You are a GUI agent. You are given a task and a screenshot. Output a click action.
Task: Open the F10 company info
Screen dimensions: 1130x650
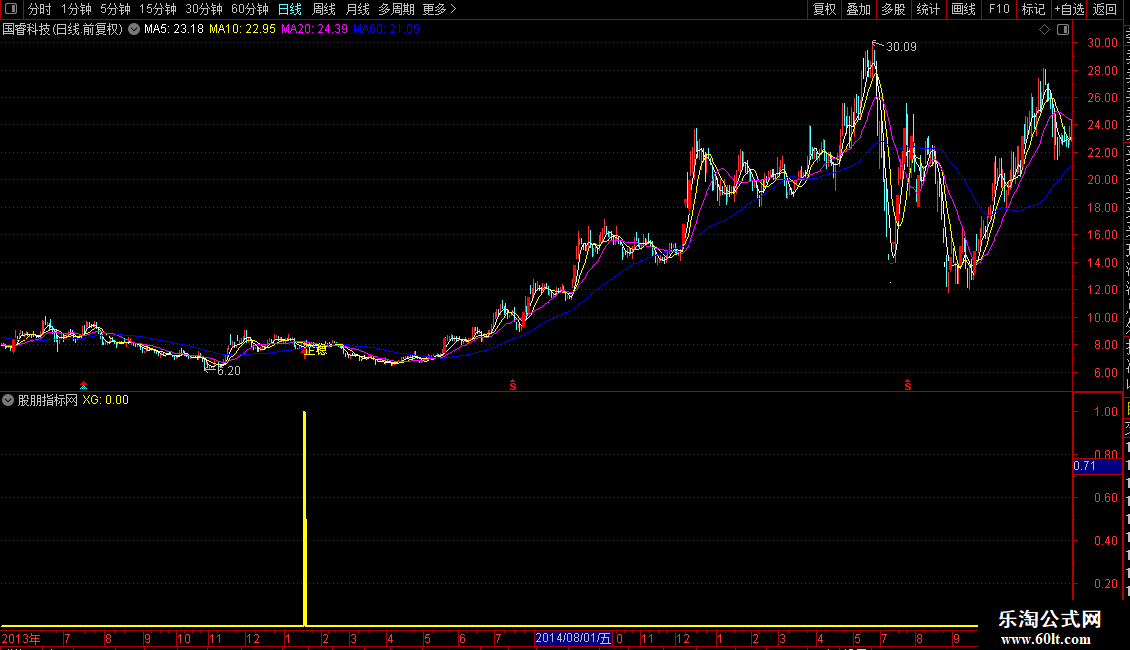click(999, 9)
